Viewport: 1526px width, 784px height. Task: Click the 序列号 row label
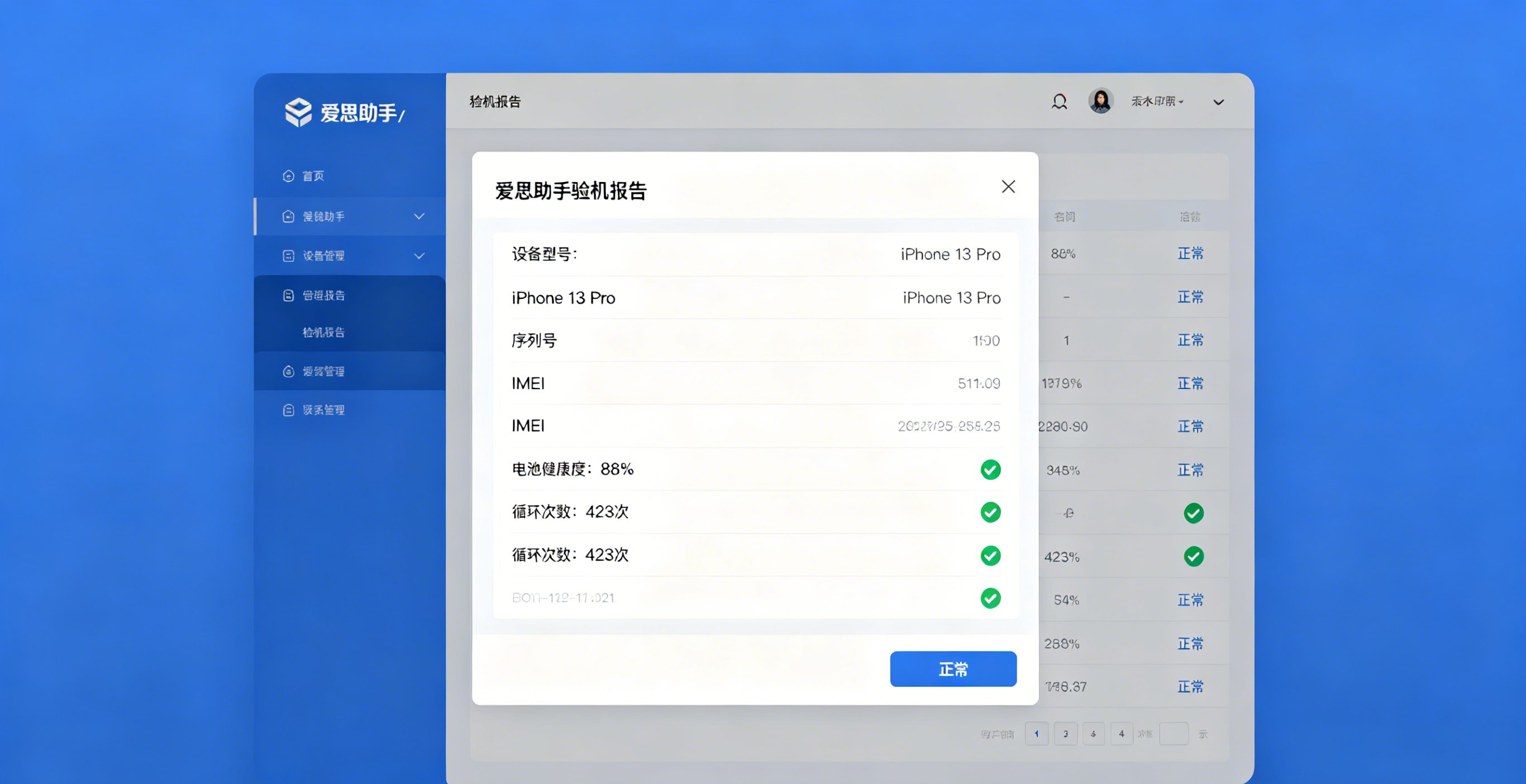tap(535, 341)
